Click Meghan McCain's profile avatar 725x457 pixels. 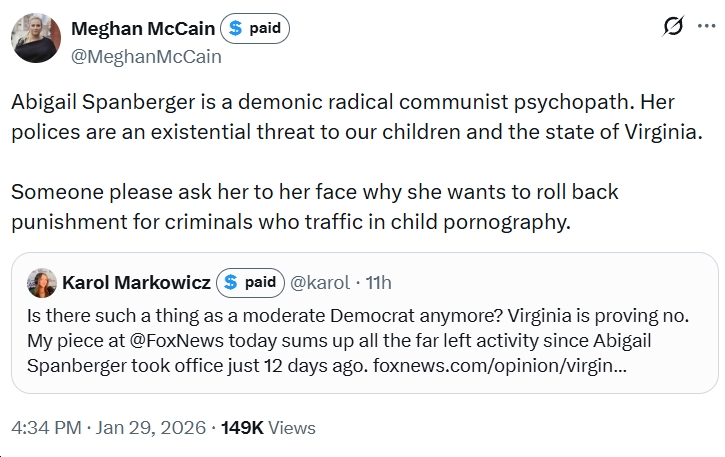[39, 39]
